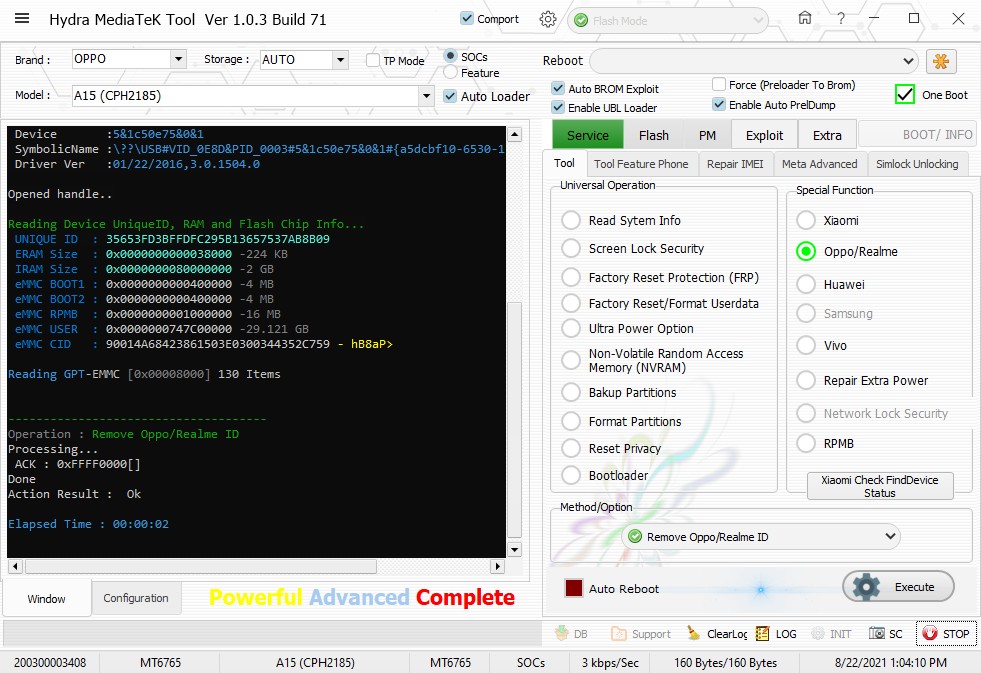This screenshot has height=673, width=981.
Task: Select the SOCs radio button
Action: tap(450, 56)
